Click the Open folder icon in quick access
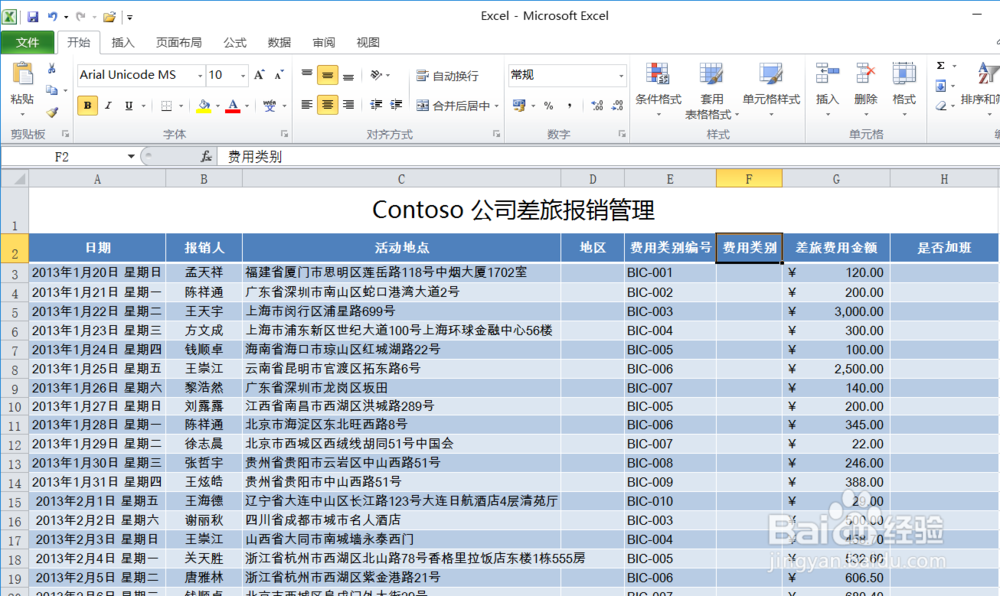 109,17
